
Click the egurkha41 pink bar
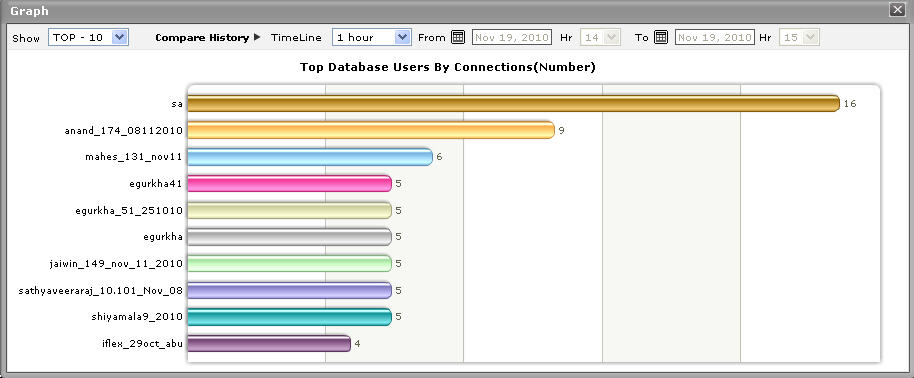tap(290, 184)
